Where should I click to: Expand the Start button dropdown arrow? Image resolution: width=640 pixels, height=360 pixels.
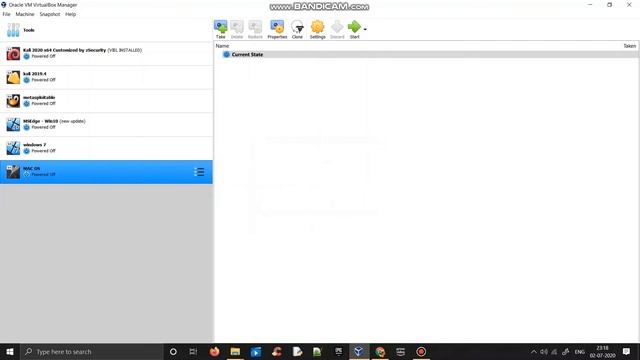[x=365, y=29]
